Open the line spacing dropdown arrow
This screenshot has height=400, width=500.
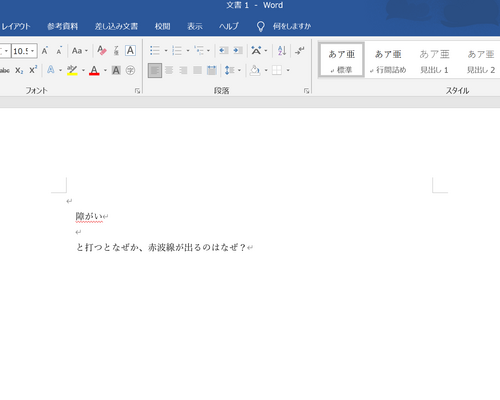click(x=239, y=70)
